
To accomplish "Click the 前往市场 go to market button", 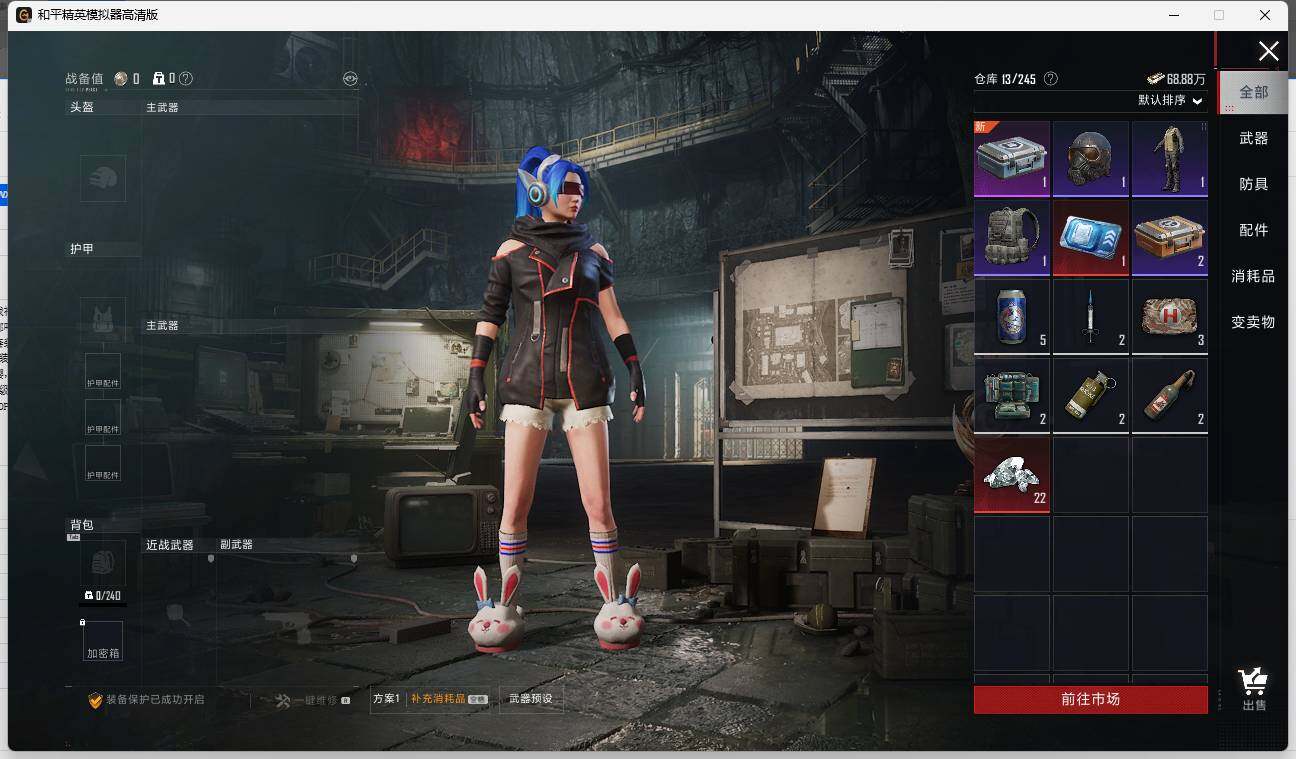I will click(1090, 699).
